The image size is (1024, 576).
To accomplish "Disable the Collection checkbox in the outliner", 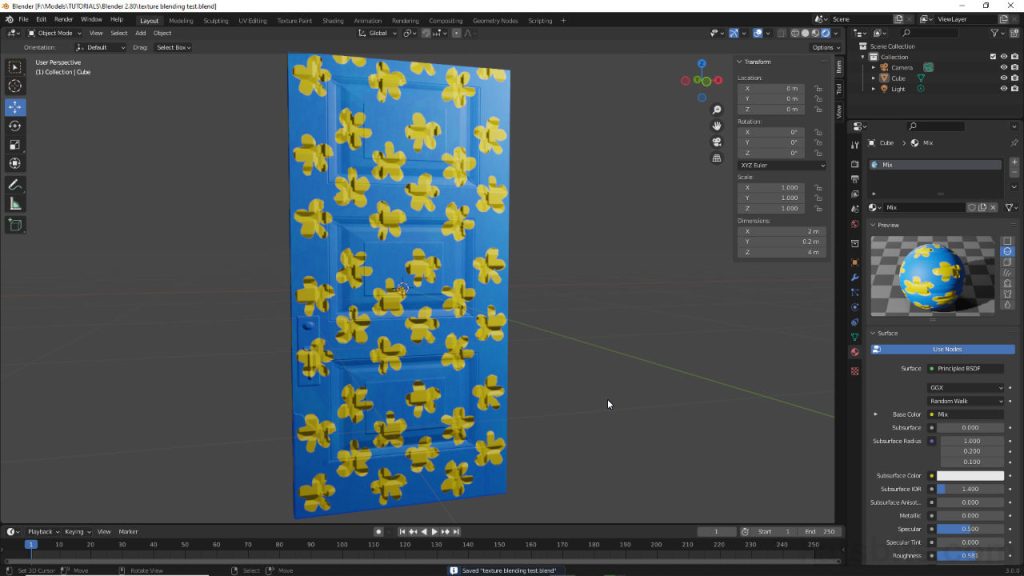I will pyautogui.click(x=993, y=57).
